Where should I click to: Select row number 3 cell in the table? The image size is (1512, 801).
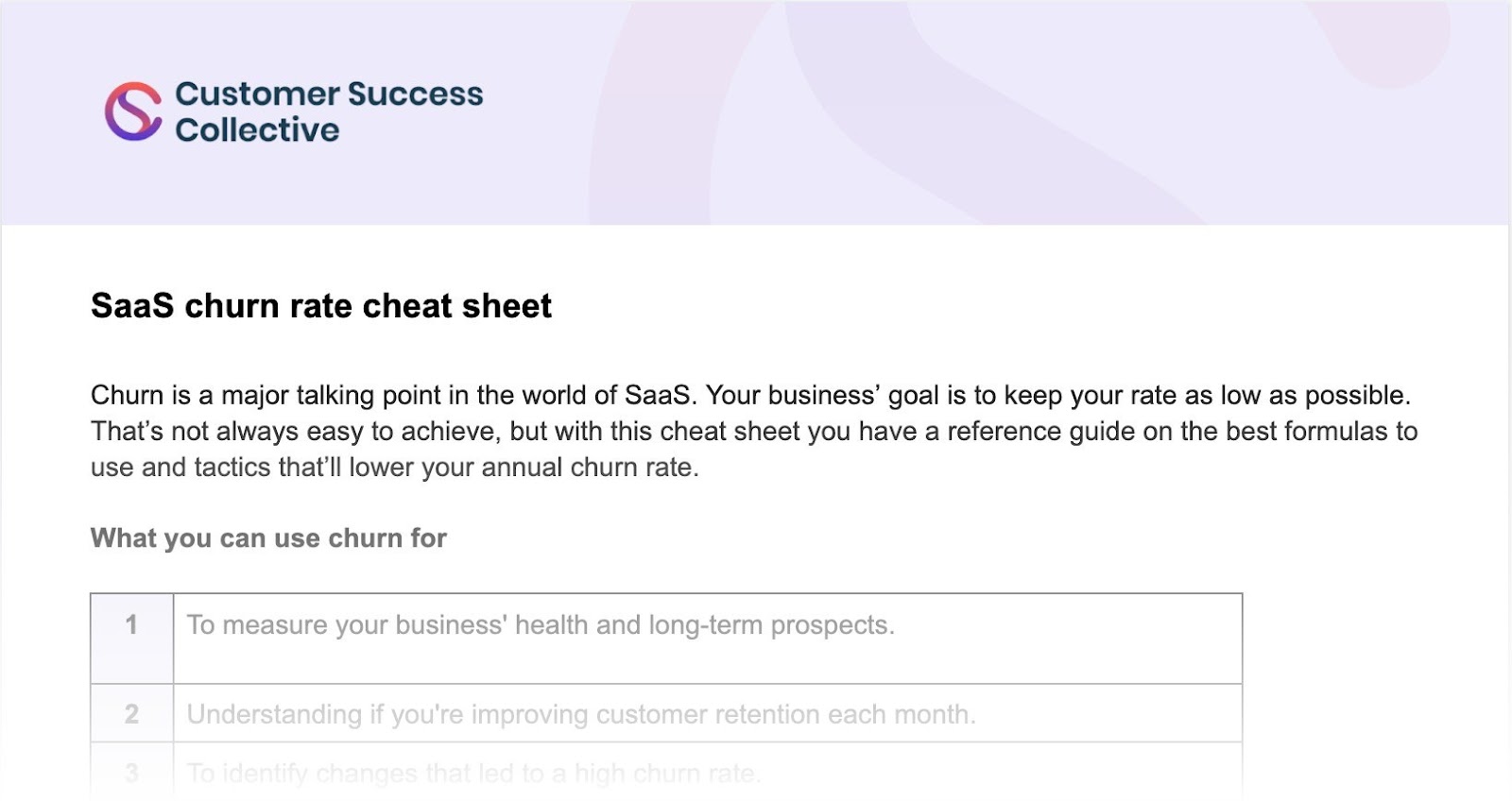131,773
